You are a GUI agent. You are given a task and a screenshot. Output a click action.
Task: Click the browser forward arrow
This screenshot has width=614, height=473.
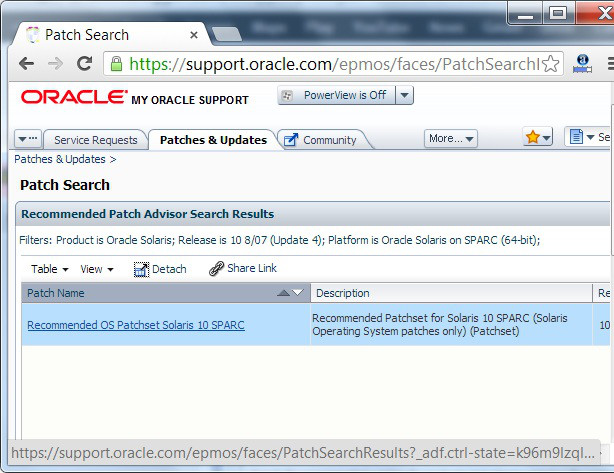pyautogui.click(x=55, y=64)
